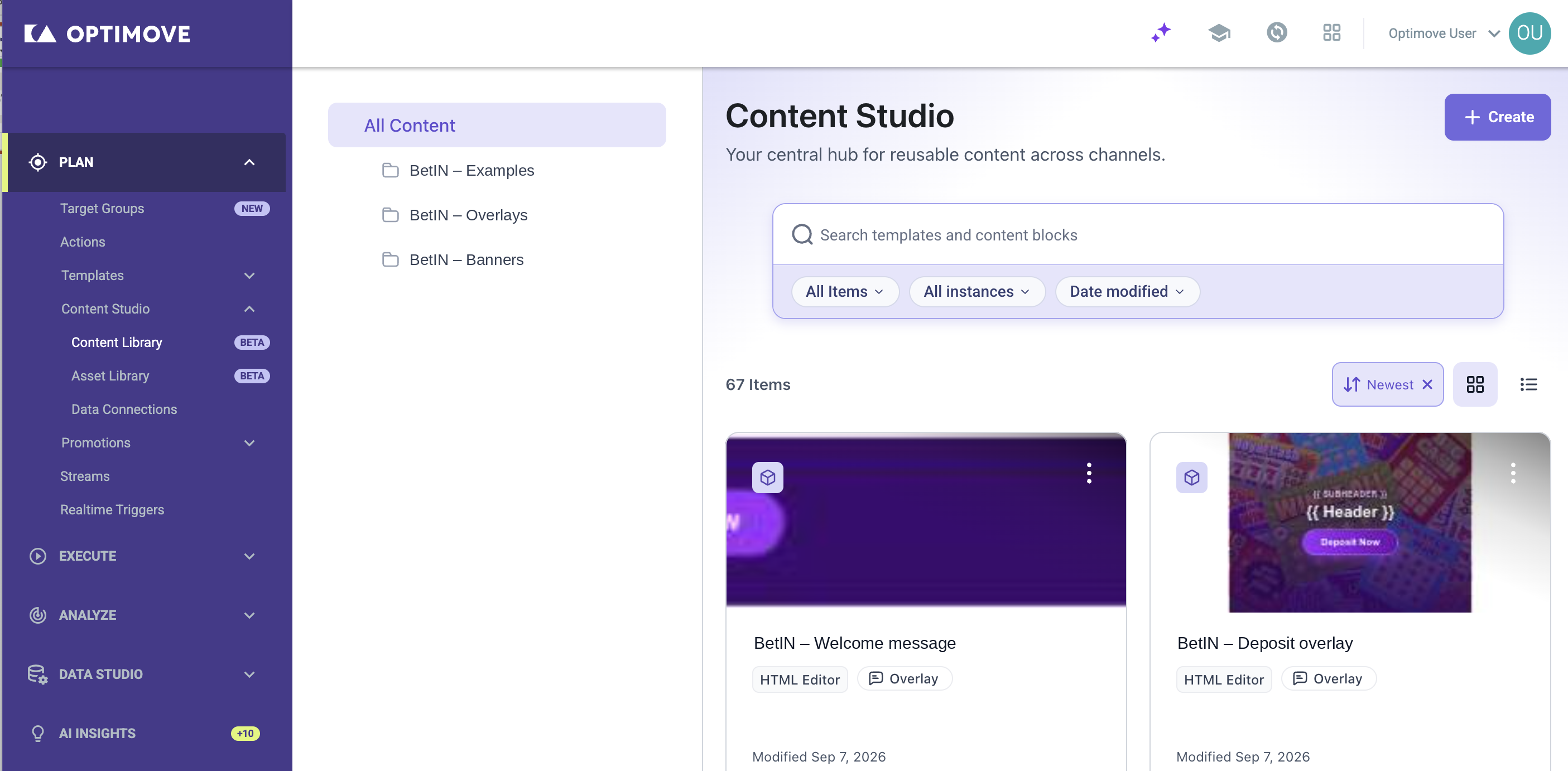
Task: Click the AI INSIGHTS lightbulb icon
Action: coord(38,733)
